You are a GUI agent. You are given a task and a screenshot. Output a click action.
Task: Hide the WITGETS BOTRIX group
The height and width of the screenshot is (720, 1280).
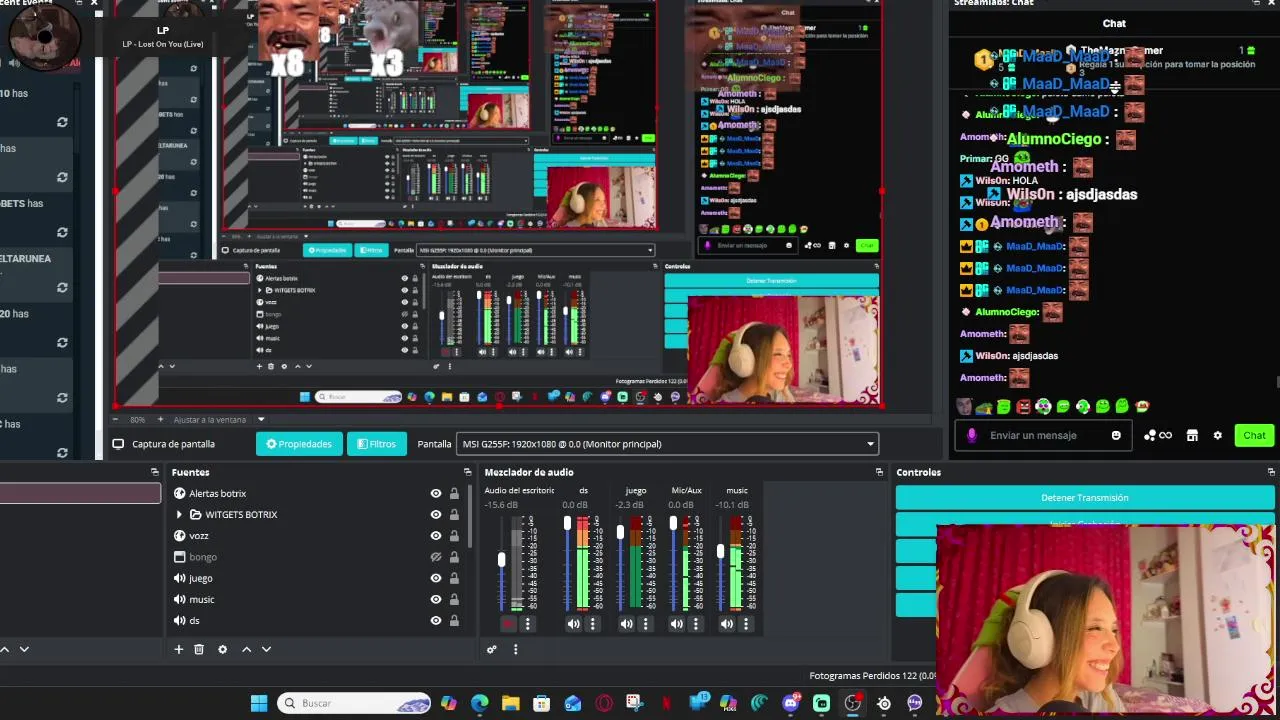[436, 514]
